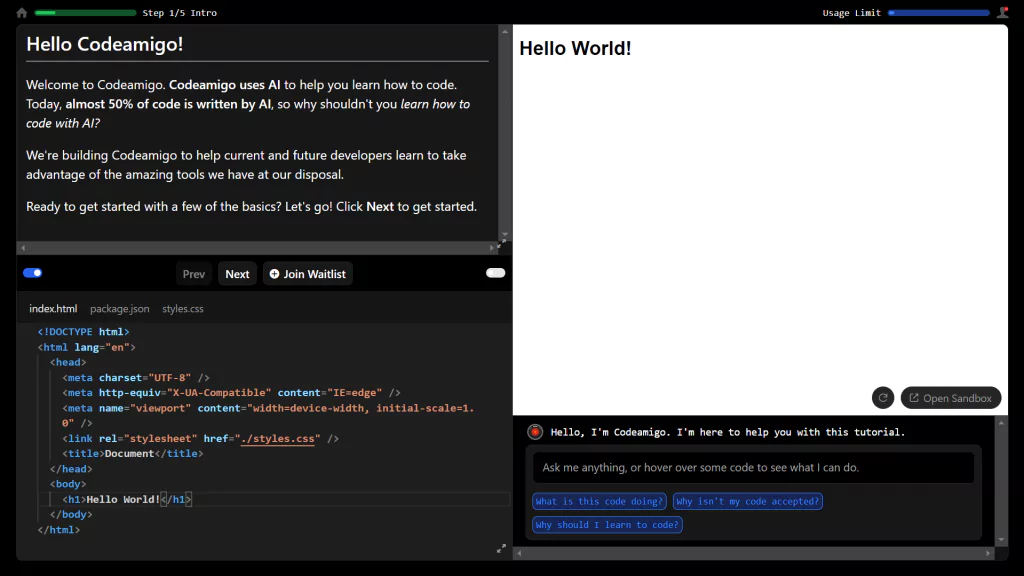Click the closing '</body>' code line
1024x576 pixels.
71,515
